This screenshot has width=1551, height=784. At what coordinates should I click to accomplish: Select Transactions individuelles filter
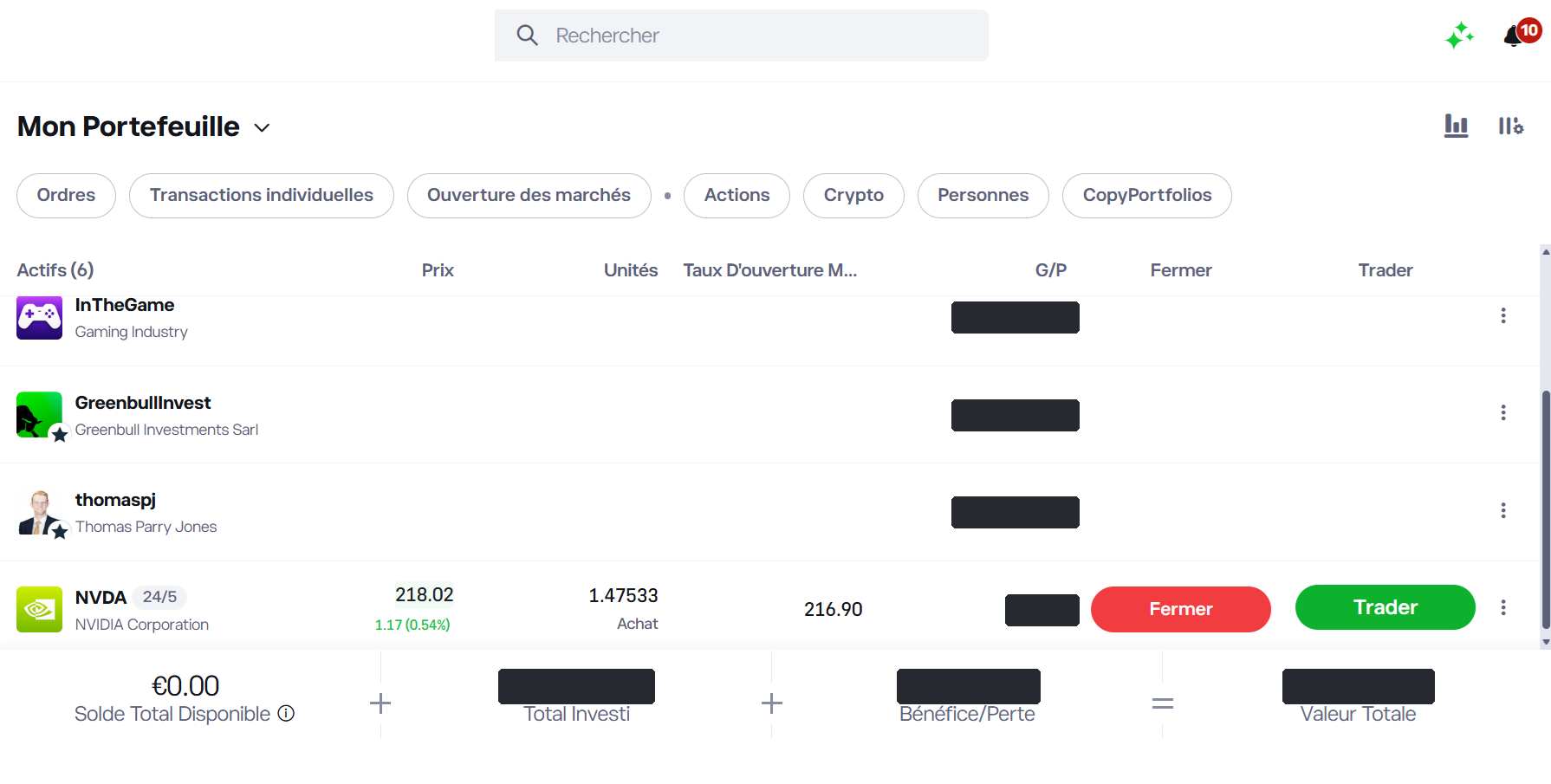[261, 196]
